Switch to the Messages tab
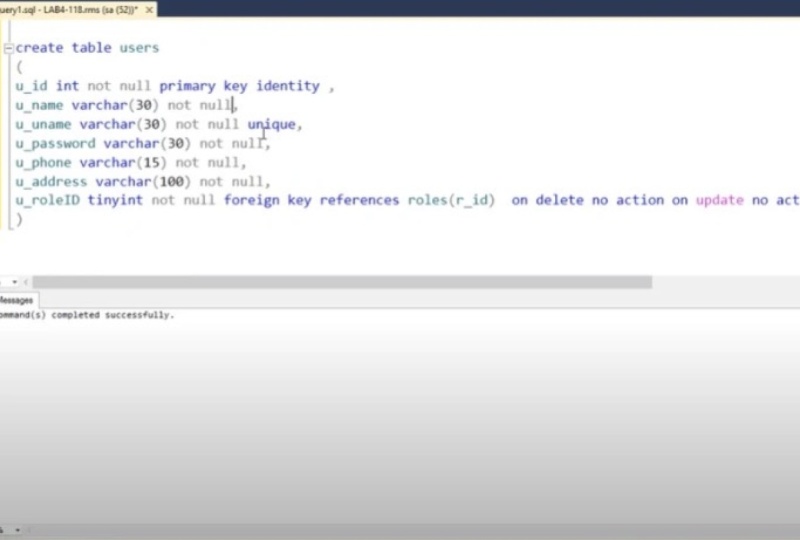This screenshot has width=800, height=540. tap(17, 301)
